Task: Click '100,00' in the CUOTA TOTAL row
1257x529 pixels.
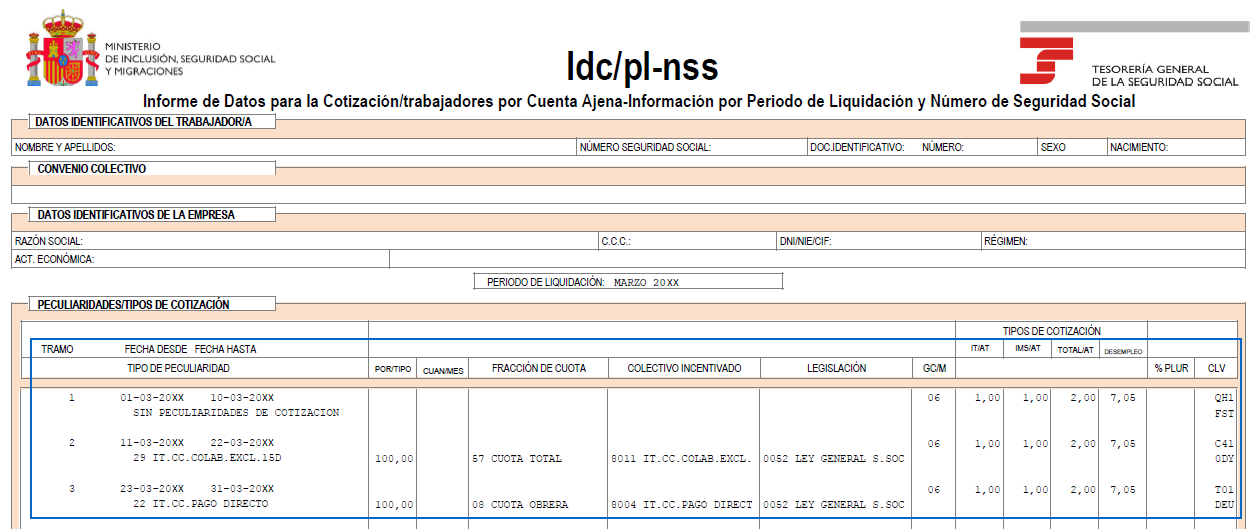Action: (x=393, y=459)
